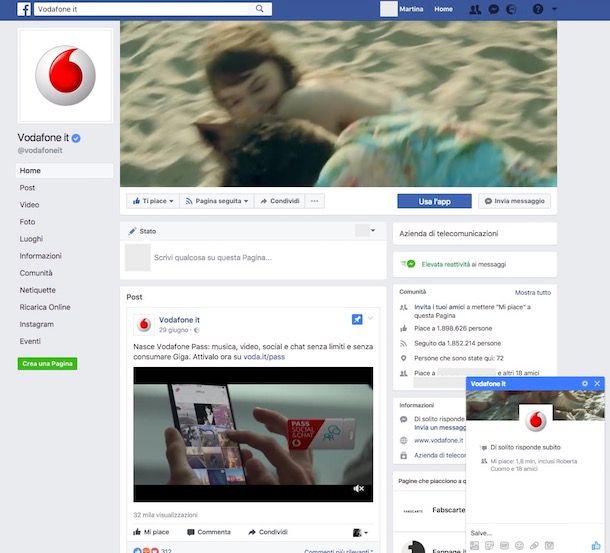Expand account menu arrow in top bar
The image size is (610, 553).
click(x=554, y=9)
